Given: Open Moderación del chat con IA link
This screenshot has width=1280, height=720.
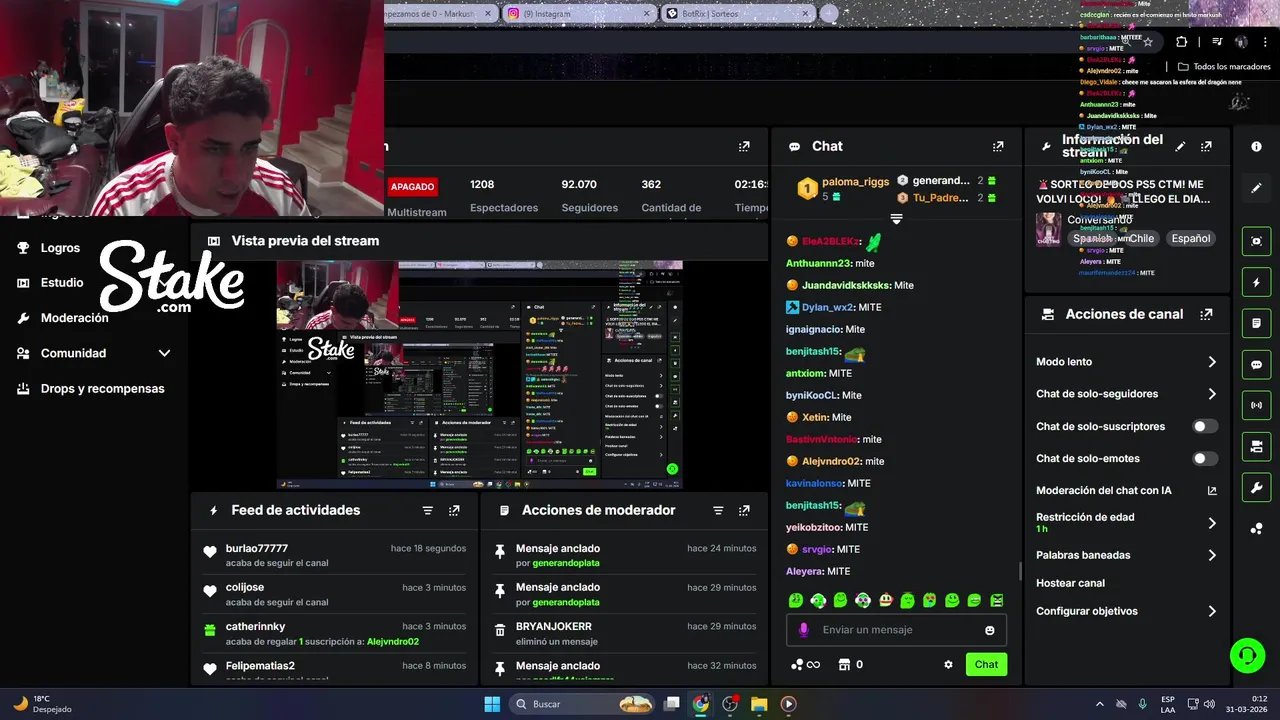Looking at the screenshot, I should click(x=1126, y=490).
